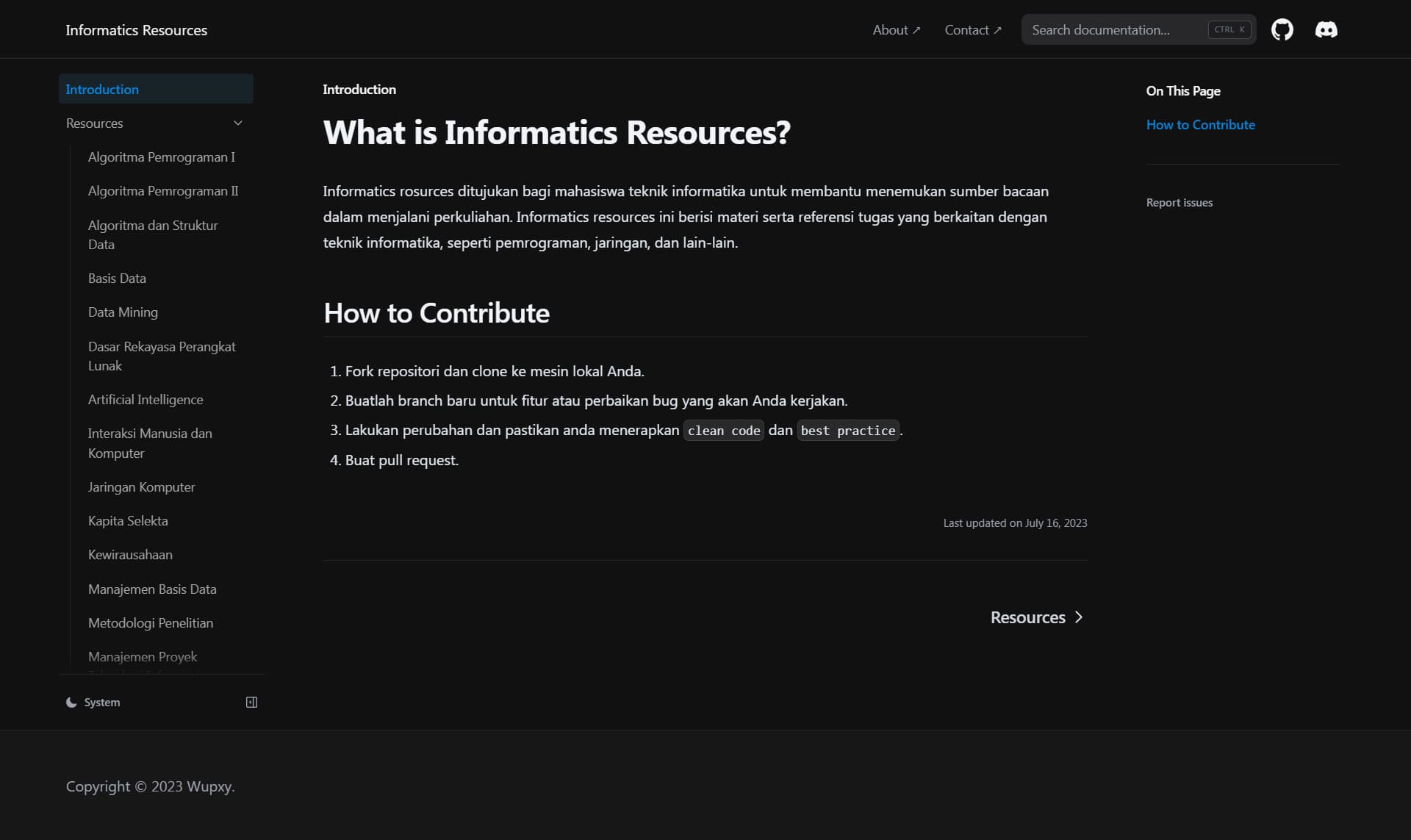
Task: Collapse the Resources sidebar chevron
Action: click(237, 123)
